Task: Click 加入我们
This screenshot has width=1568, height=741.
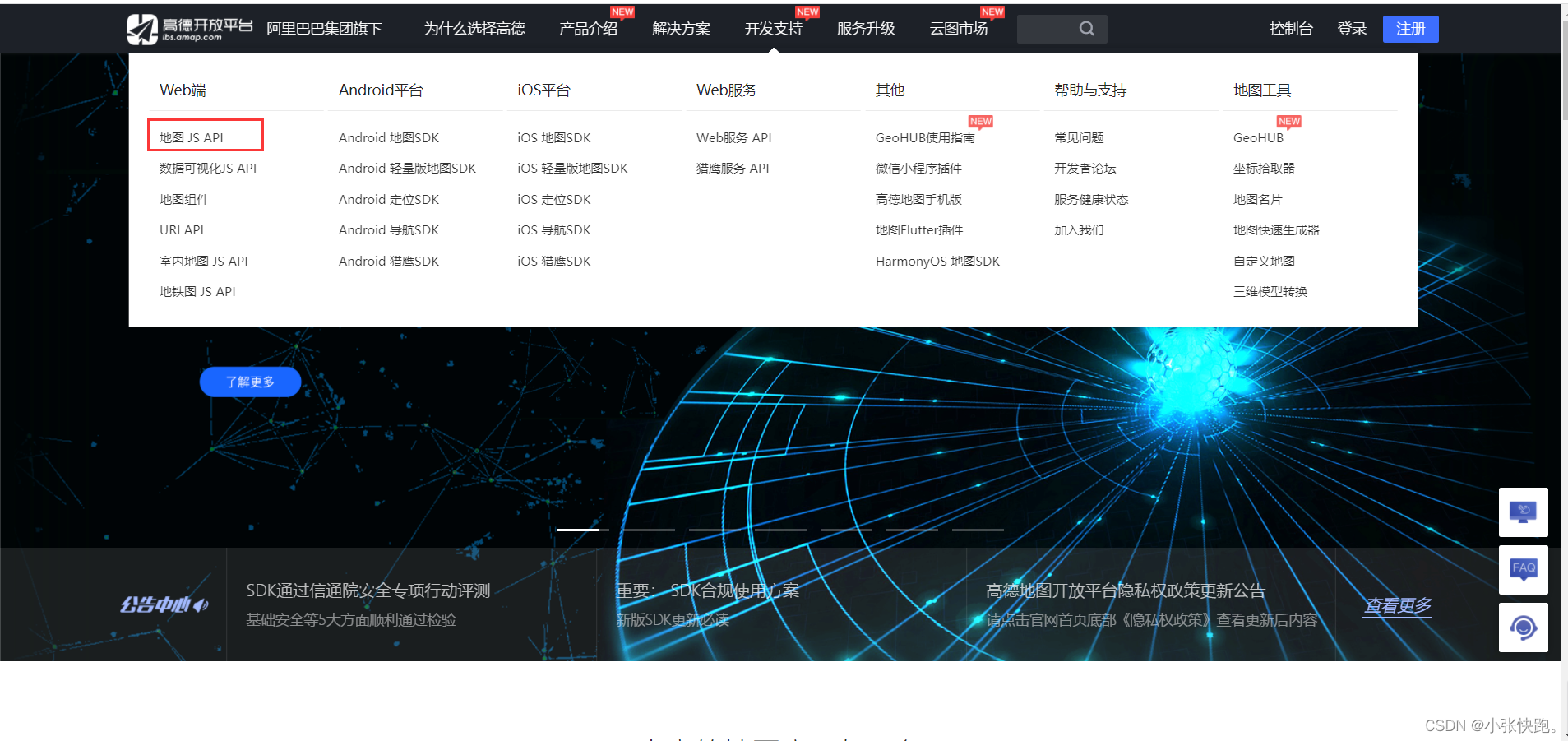Action: click(1079, 229)
